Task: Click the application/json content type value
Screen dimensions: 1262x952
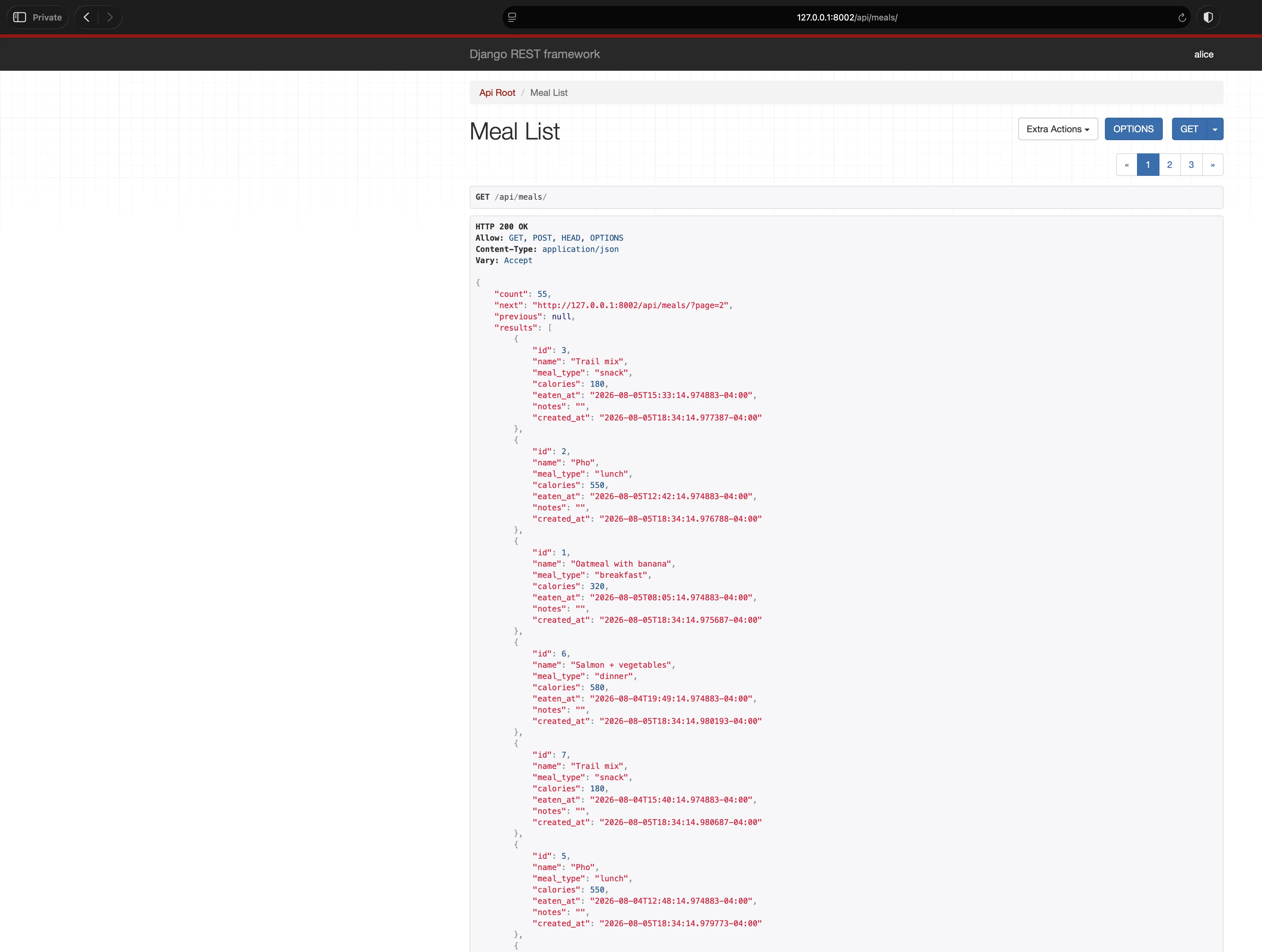Action: pos(580,249)
